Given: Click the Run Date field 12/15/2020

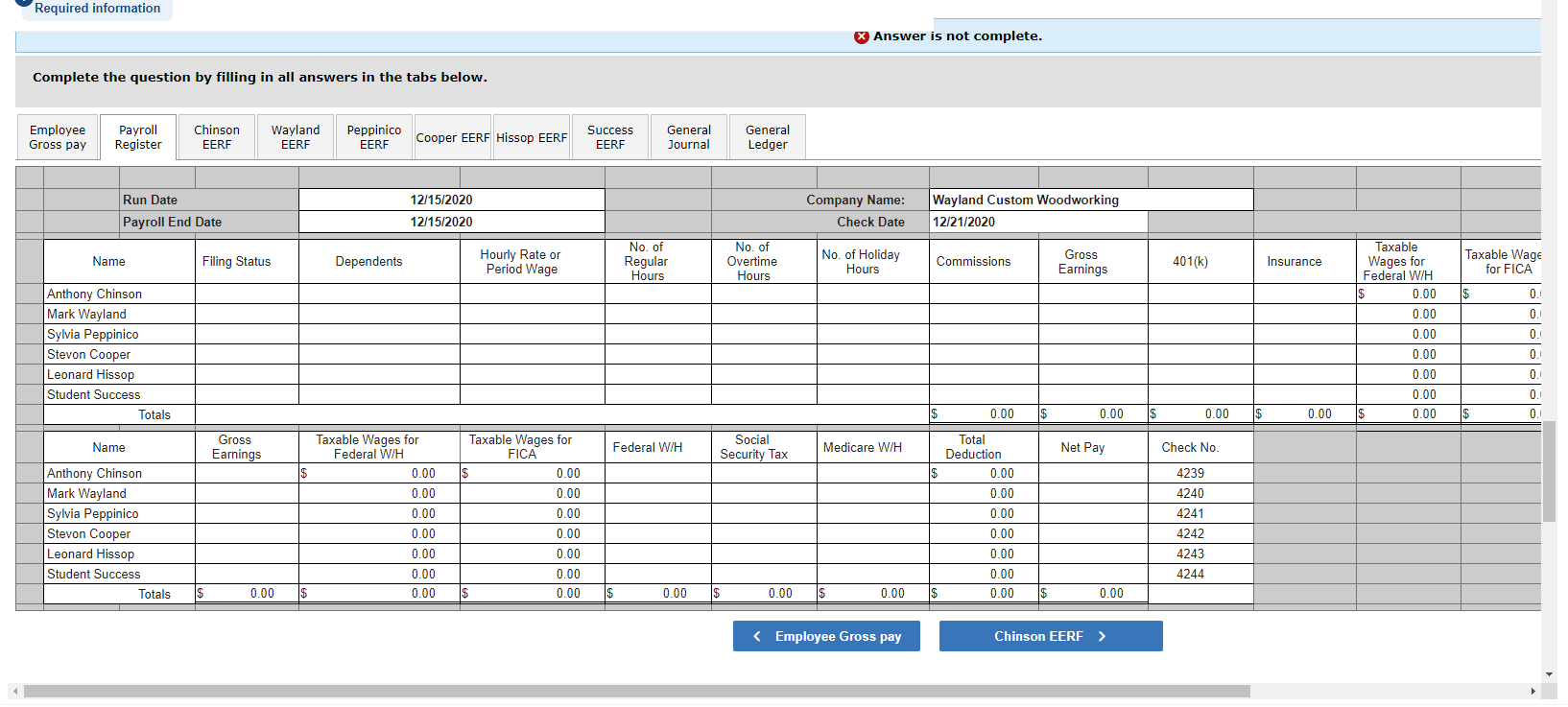Looking at the screenshot, I should click(452, 200).
